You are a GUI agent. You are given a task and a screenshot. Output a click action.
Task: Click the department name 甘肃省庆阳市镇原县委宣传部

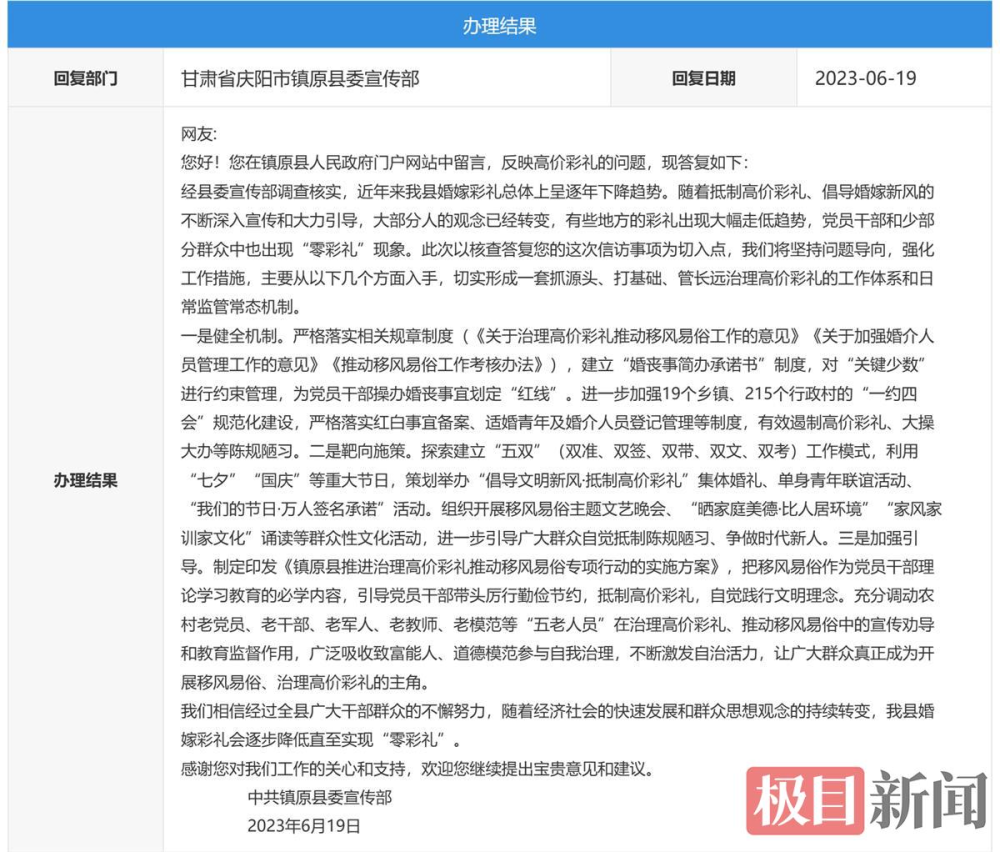300,78
